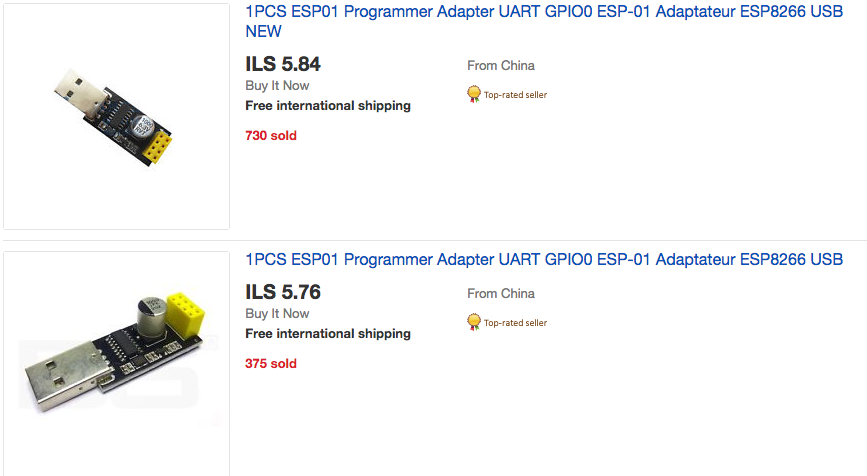Open the product photo of the 375-sold adapter
Viewport: 867px width, 476px height.
click(x=117, y=362)
